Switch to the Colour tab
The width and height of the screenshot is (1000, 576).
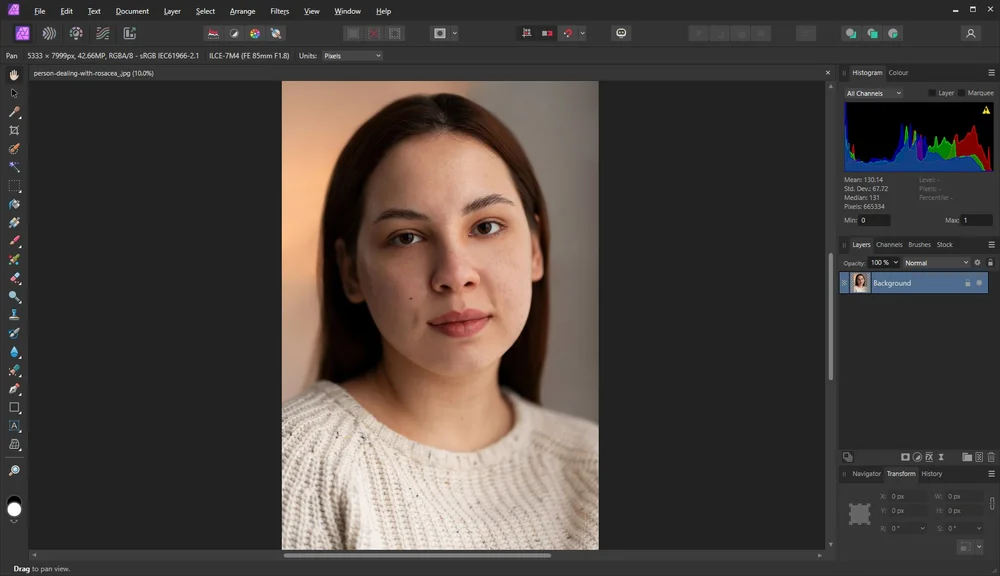tap(898, 73)
